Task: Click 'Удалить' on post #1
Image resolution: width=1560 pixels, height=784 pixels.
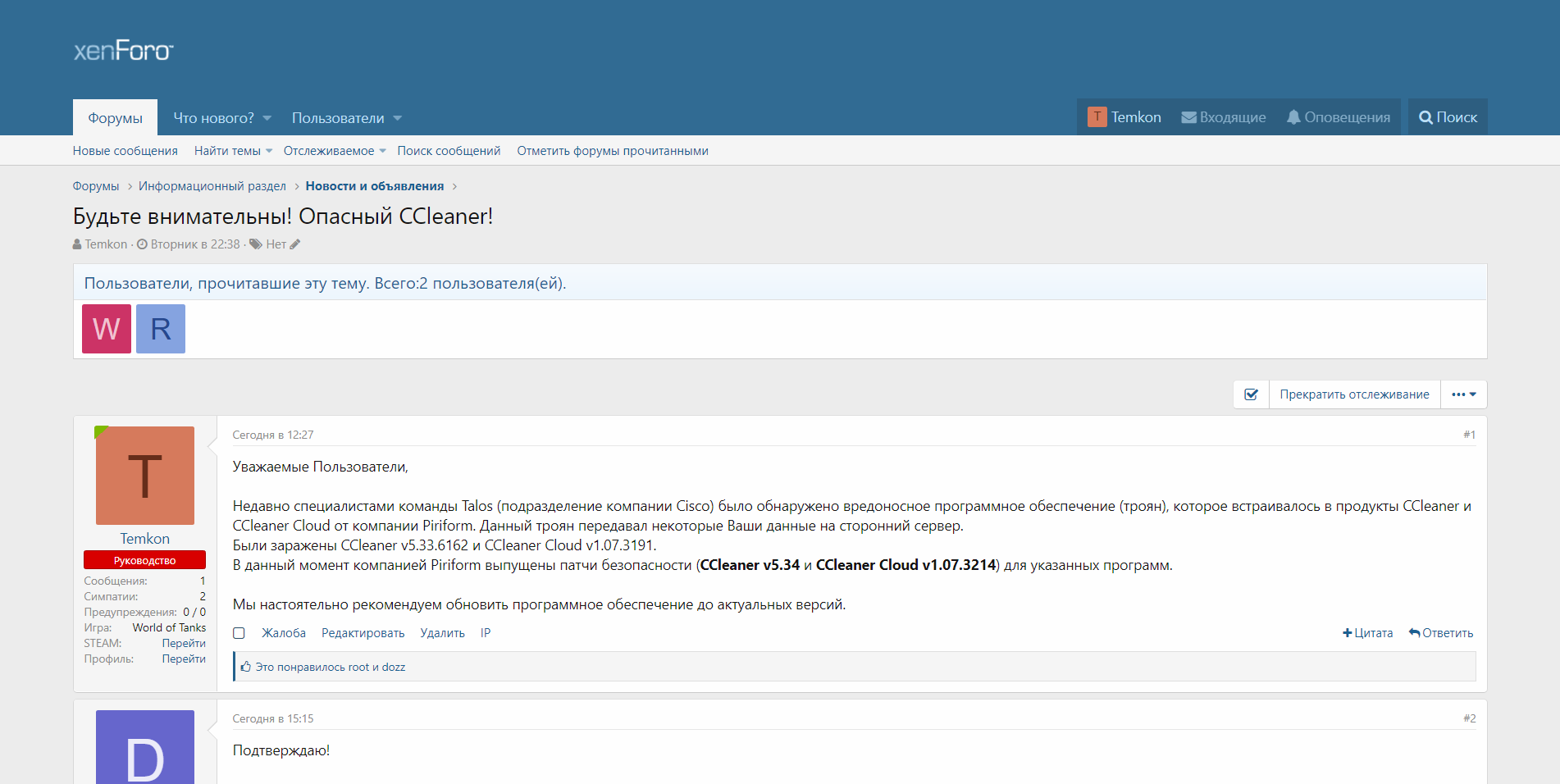Action: [443, 633]
